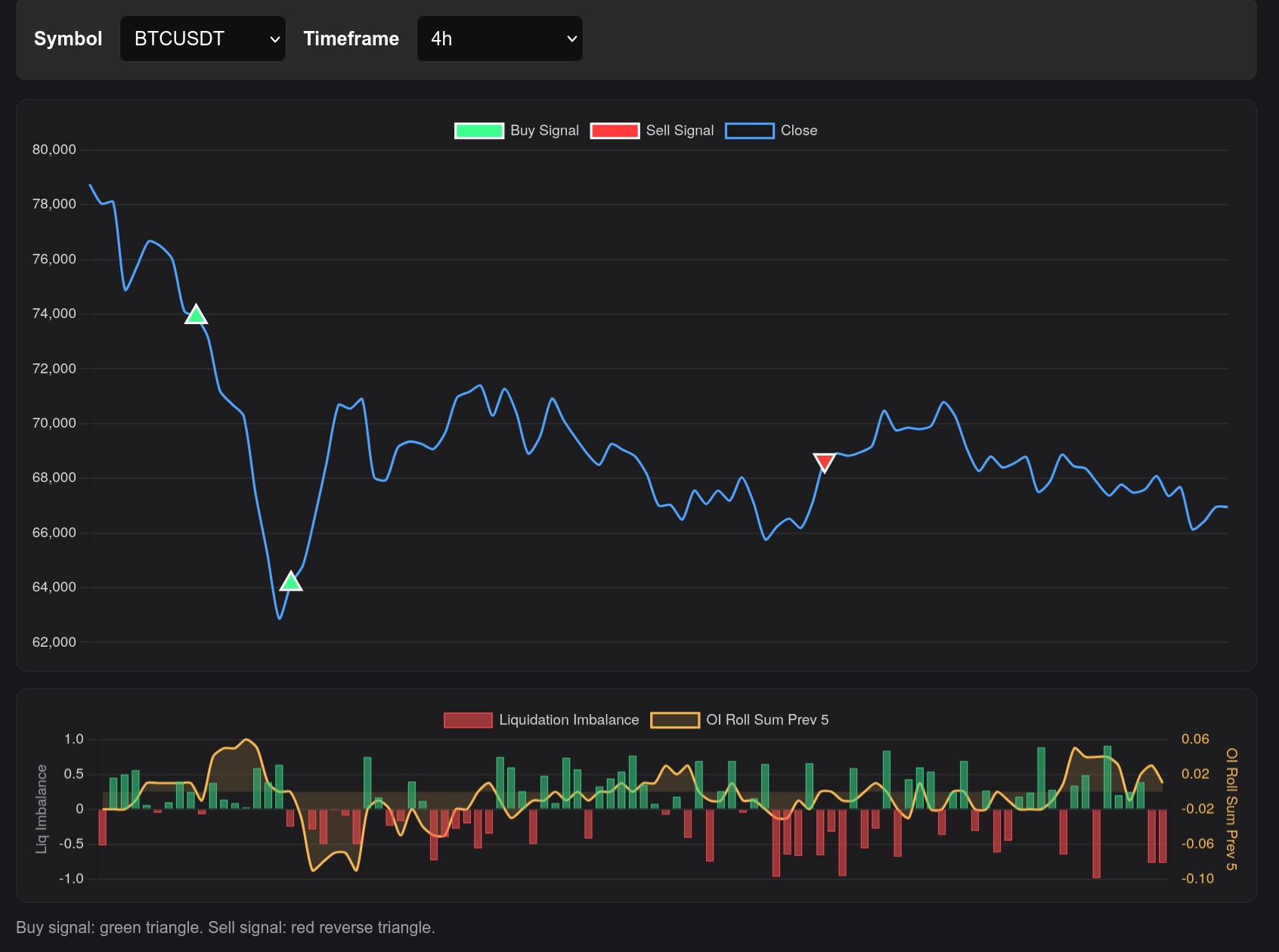
Task: Click the Sell Signal legend label text
Action: (x=679, y=130)
